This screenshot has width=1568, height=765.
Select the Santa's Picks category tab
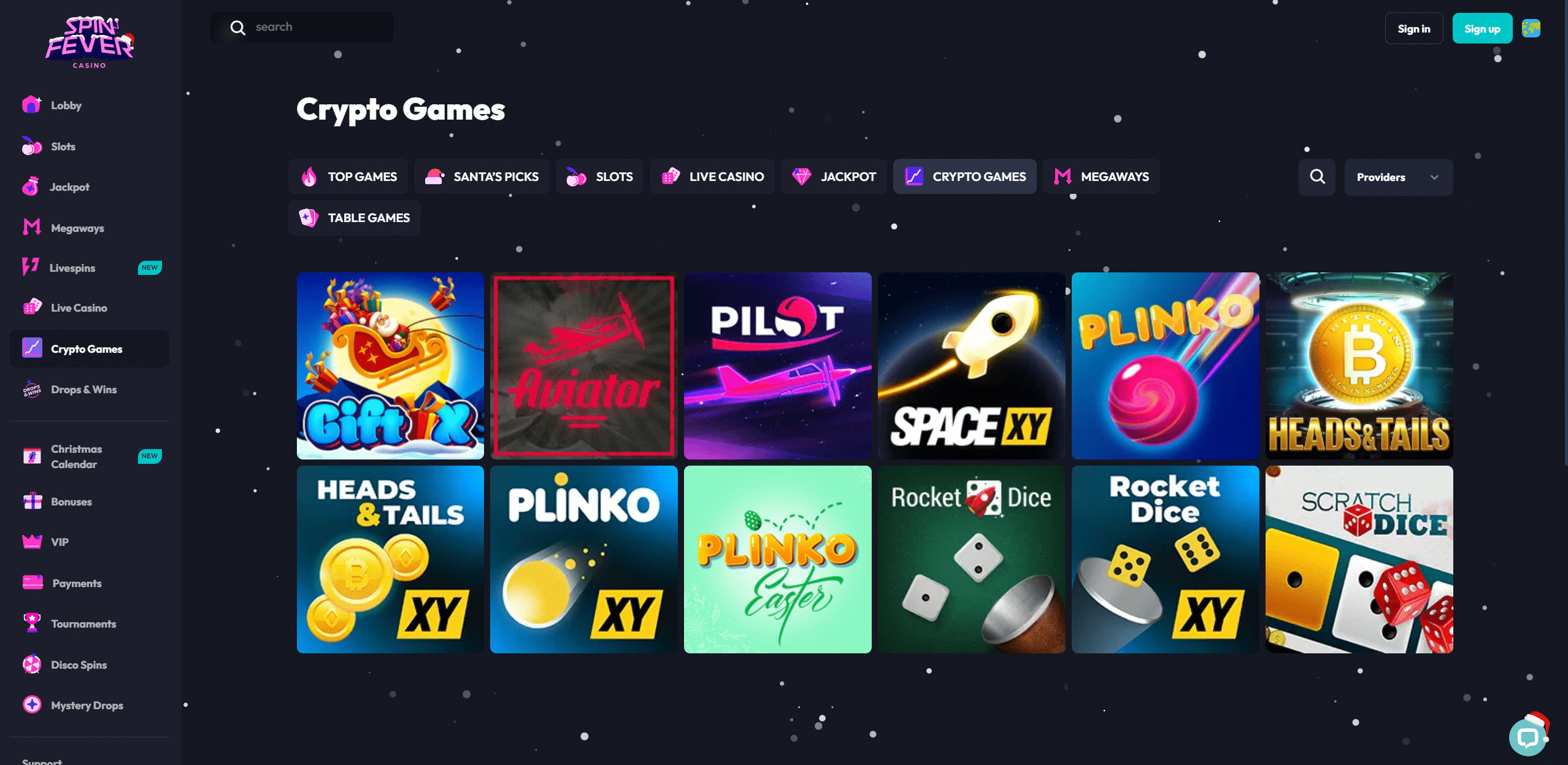point(482,177)
